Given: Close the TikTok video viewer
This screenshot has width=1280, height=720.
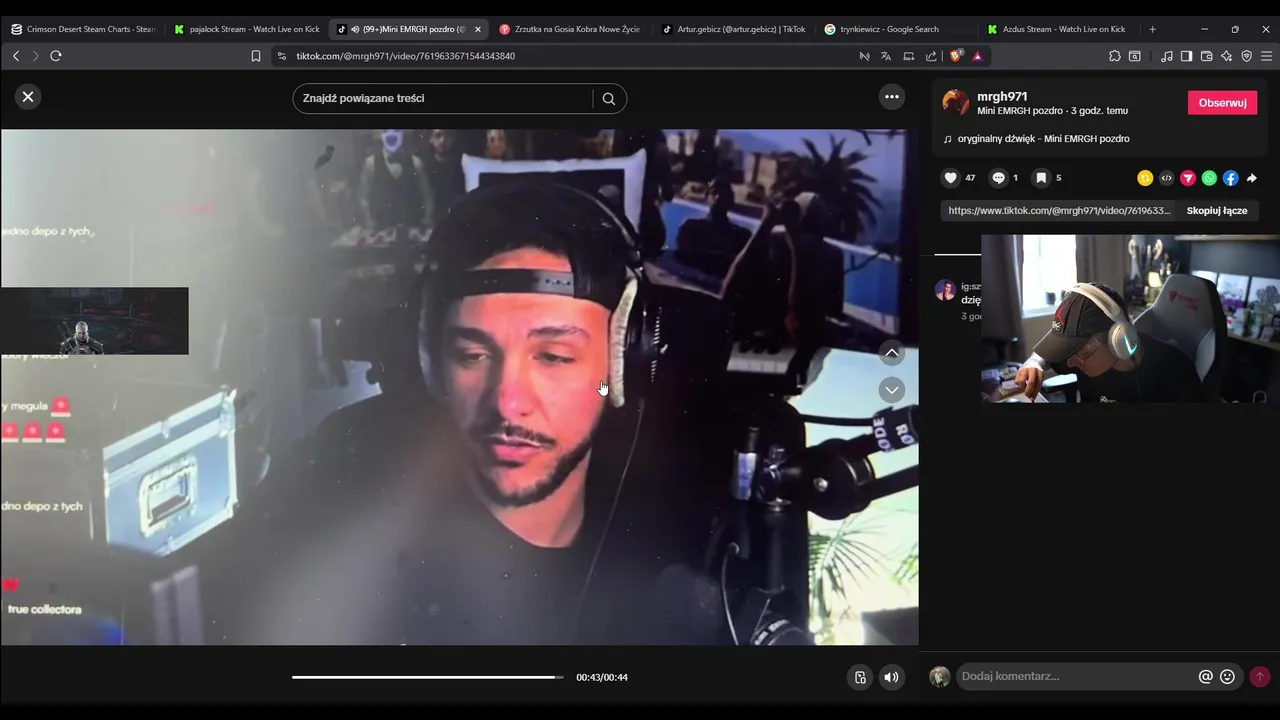Looking at the screenshot, I should point(28,97).
